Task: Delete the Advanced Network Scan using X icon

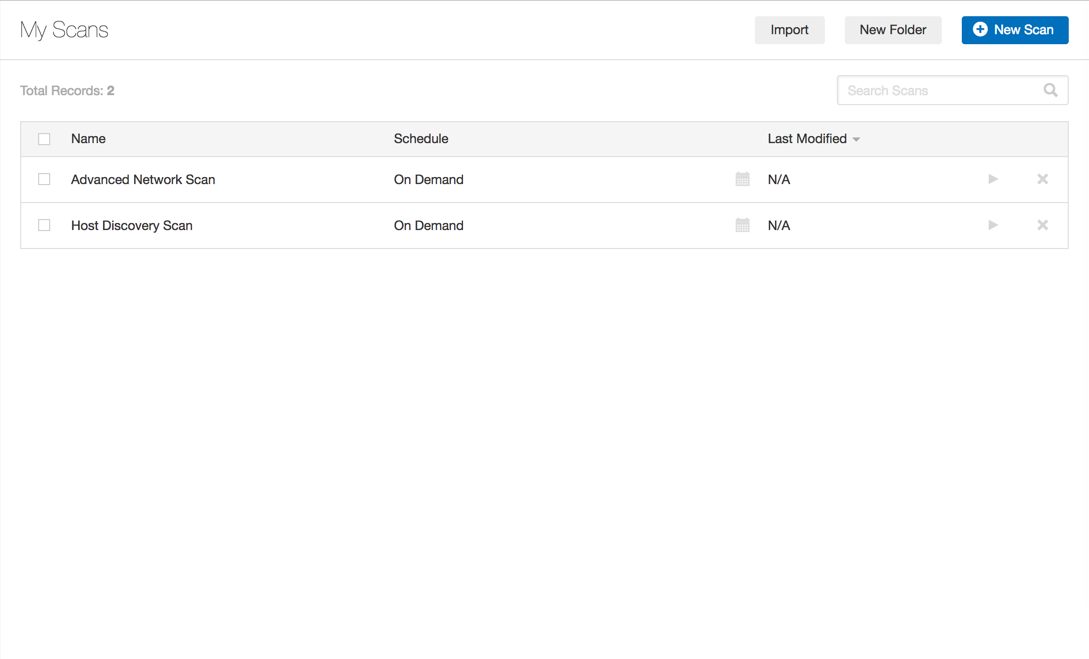Action: click(x=1042, y=180)
